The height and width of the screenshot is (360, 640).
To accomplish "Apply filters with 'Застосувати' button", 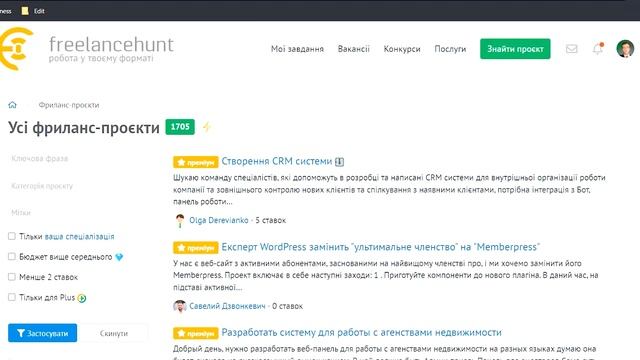I will click(x=42, y=333).
